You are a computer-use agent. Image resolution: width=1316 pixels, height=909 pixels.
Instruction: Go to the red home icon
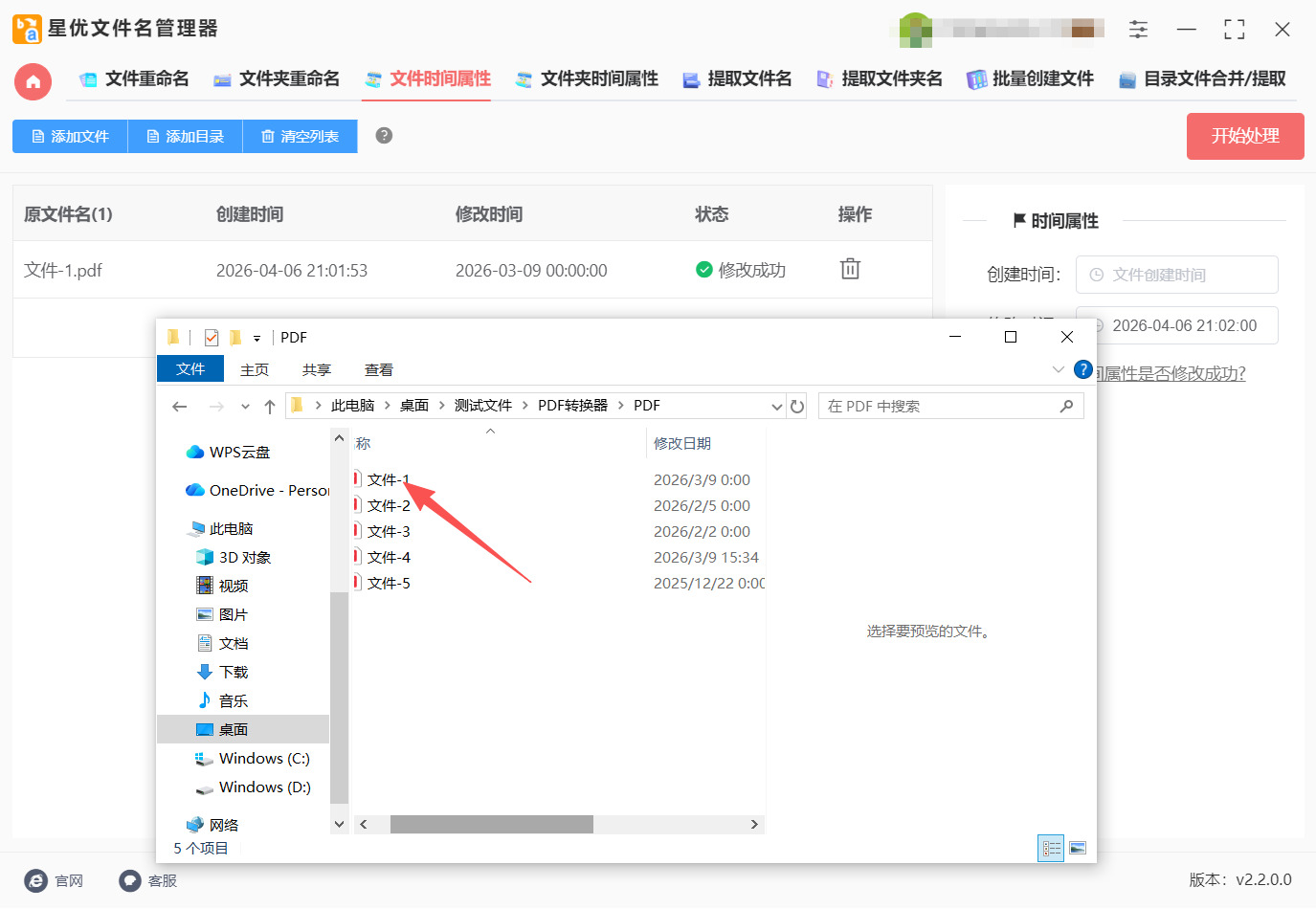tap(33, 81)
